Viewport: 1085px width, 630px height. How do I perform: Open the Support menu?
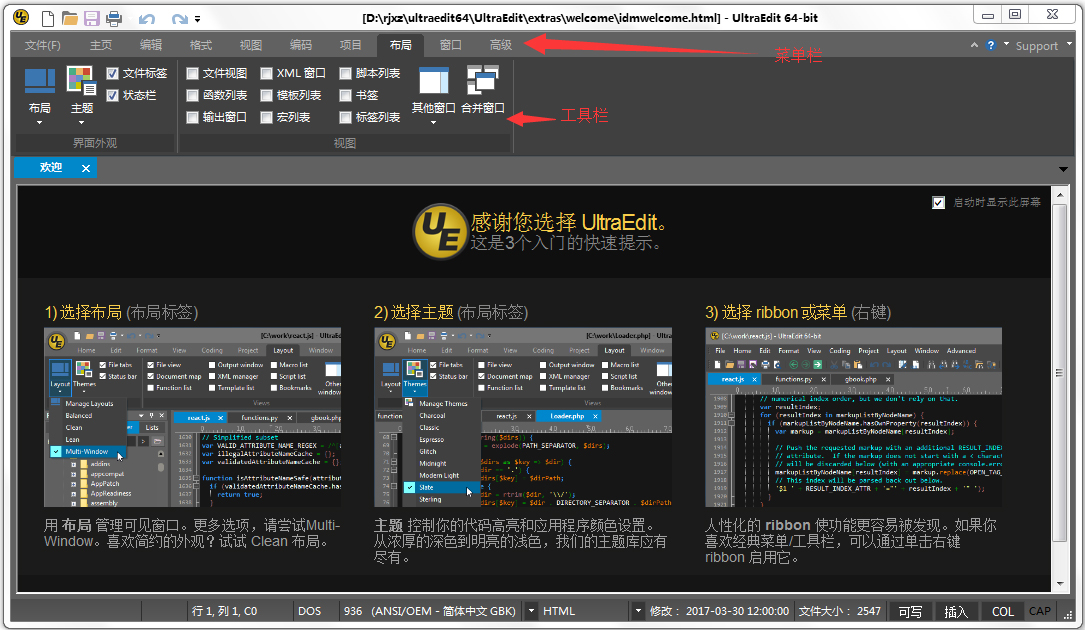[1037, 46]
